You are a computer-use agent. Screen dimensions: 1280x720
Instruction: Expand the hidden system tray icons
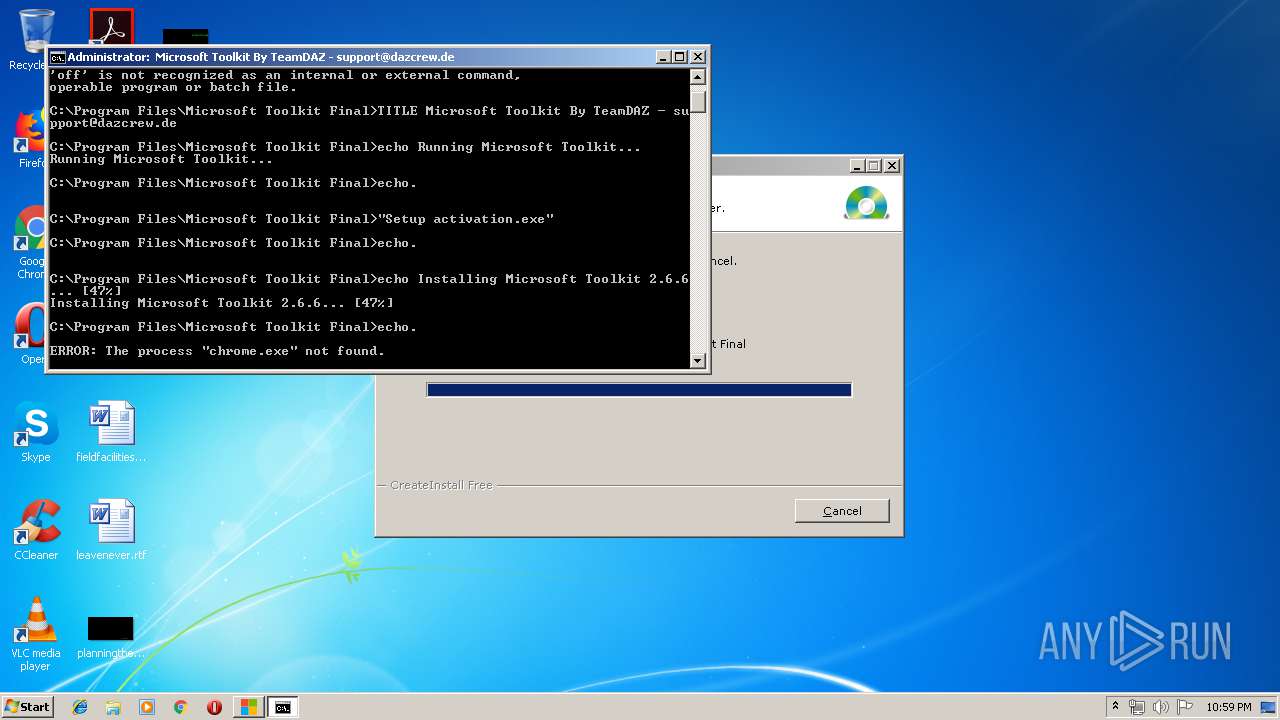click(x=1116, y=707)
